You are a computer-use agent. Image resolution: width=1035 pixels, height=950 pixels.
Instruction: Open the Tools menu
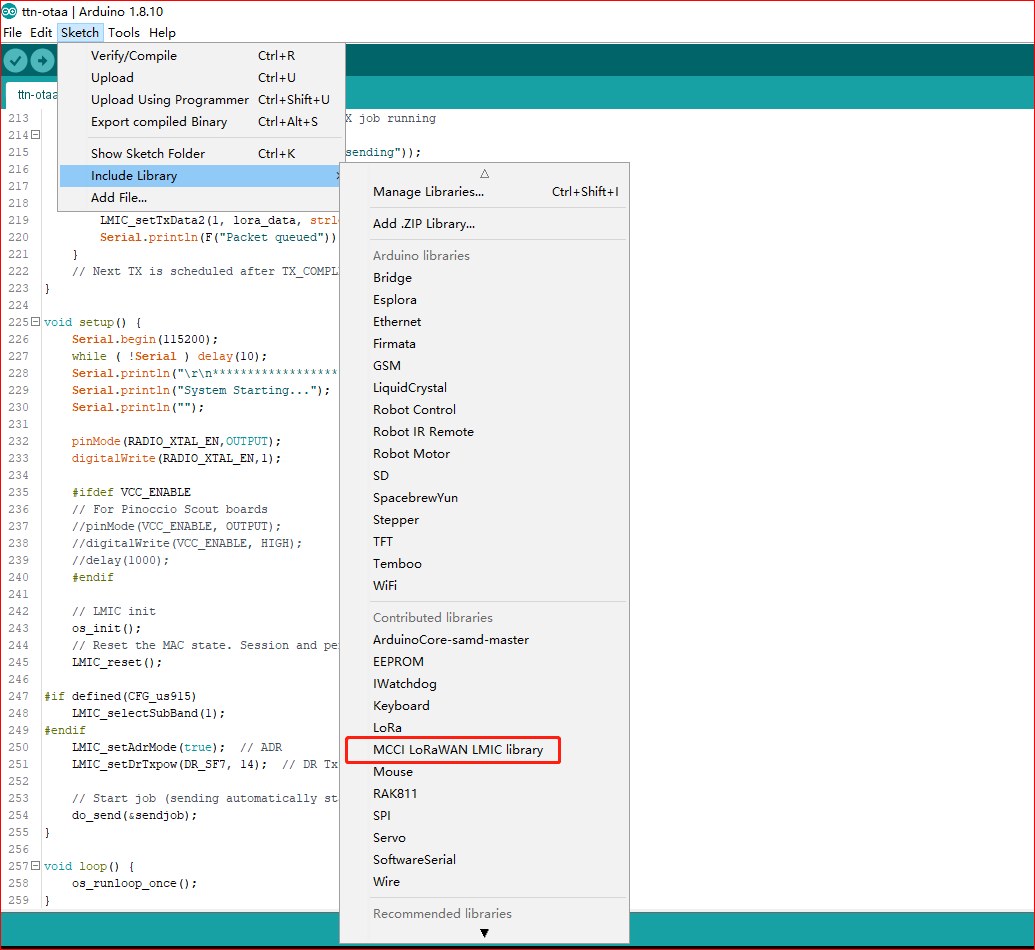pos(124,32)
